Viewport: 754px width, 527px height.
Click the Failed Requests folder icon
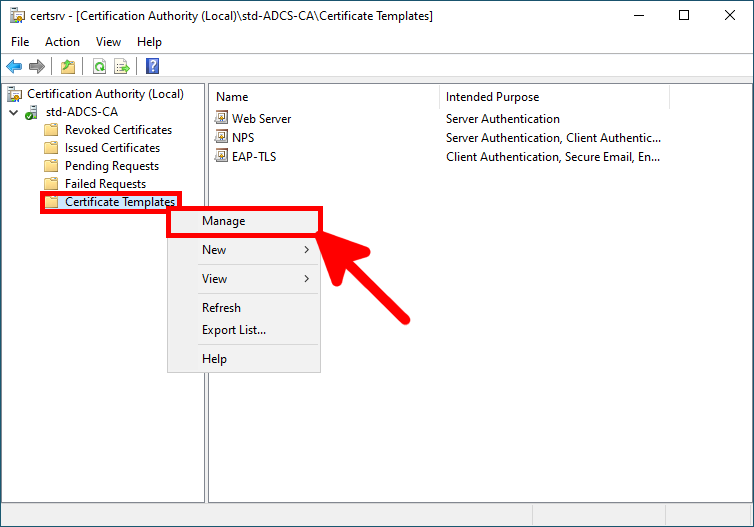tap(51, 184)
